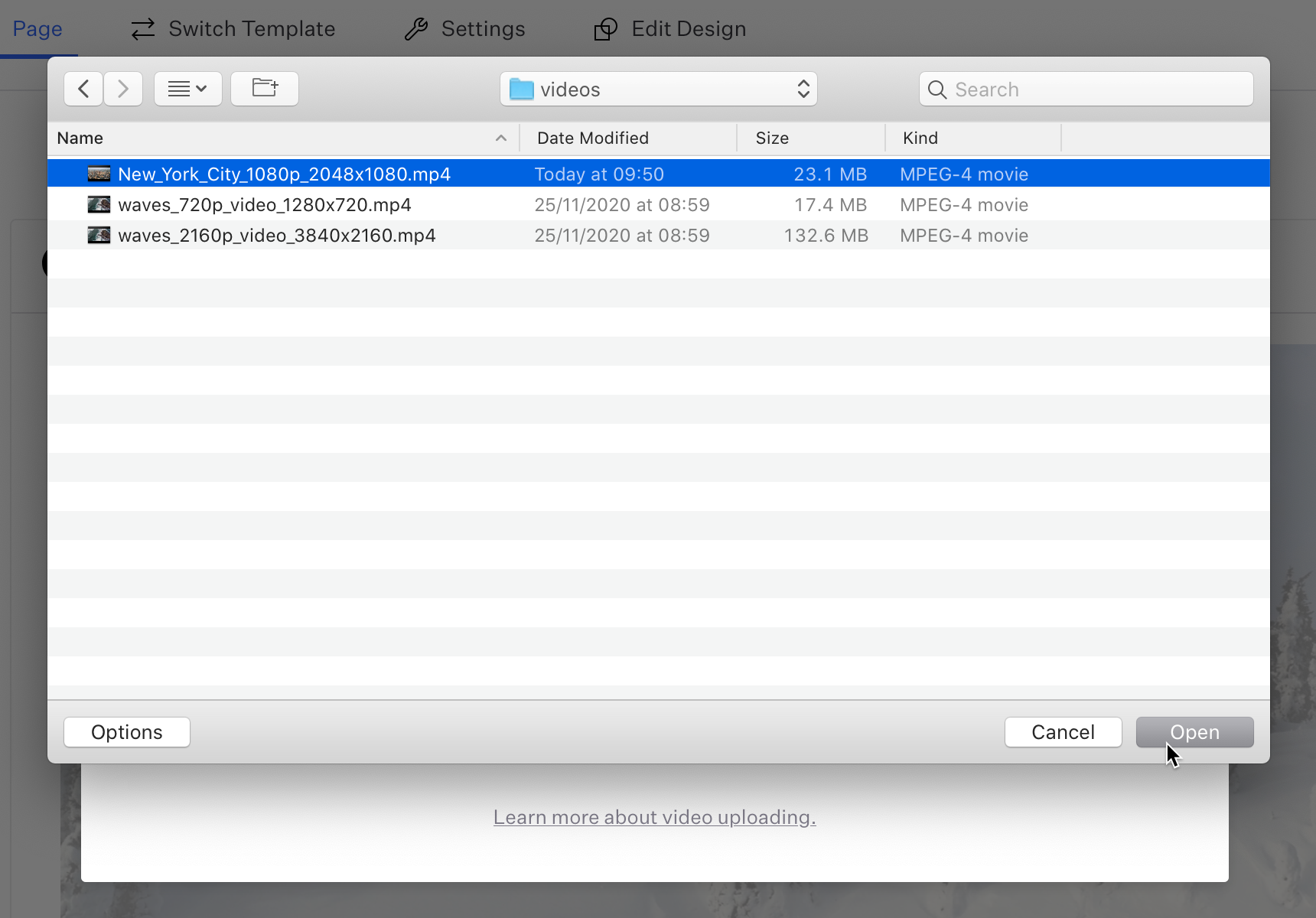Click the 132.6 MB size cell

coord(826,235)
